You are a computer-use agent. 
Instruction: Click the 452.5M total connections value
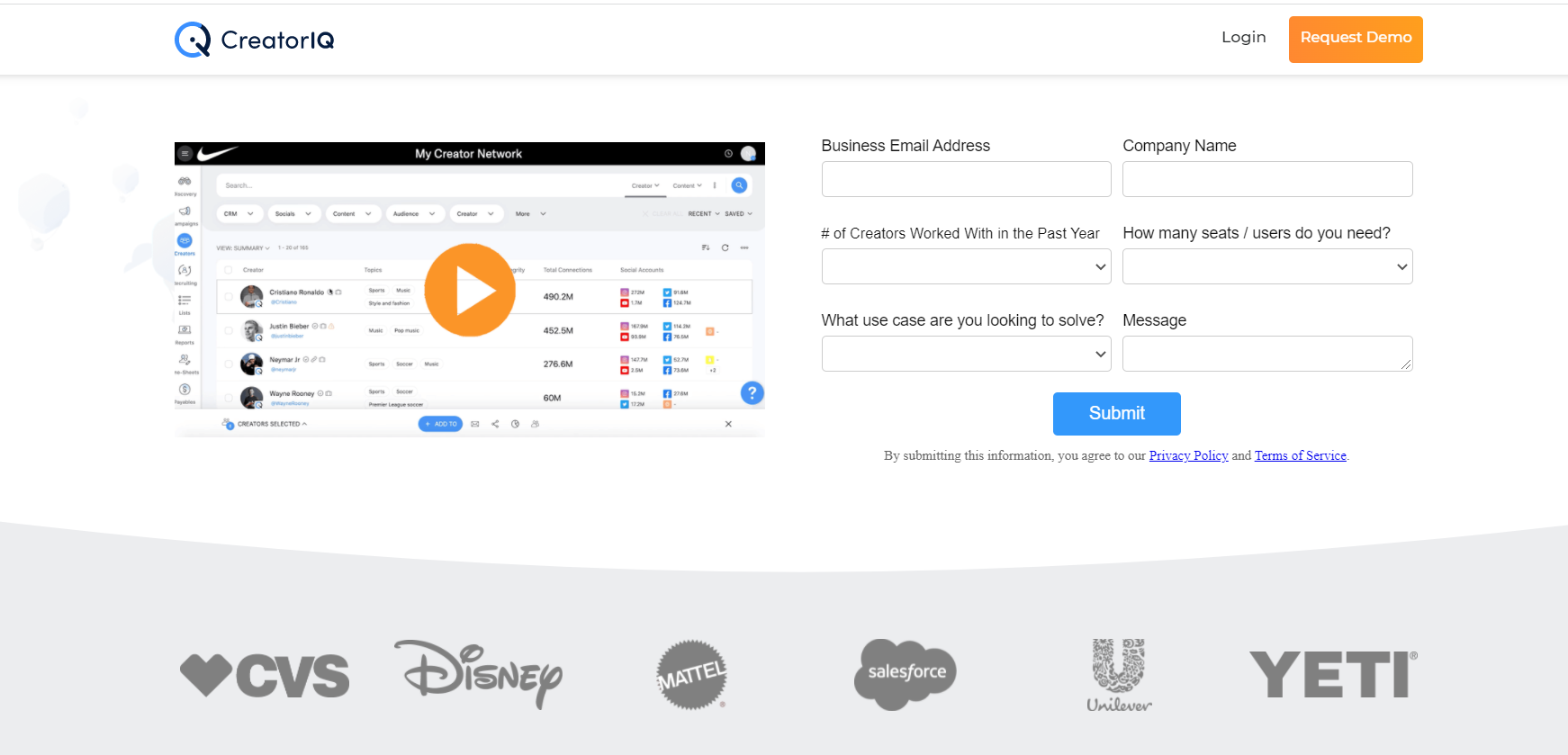558,330
